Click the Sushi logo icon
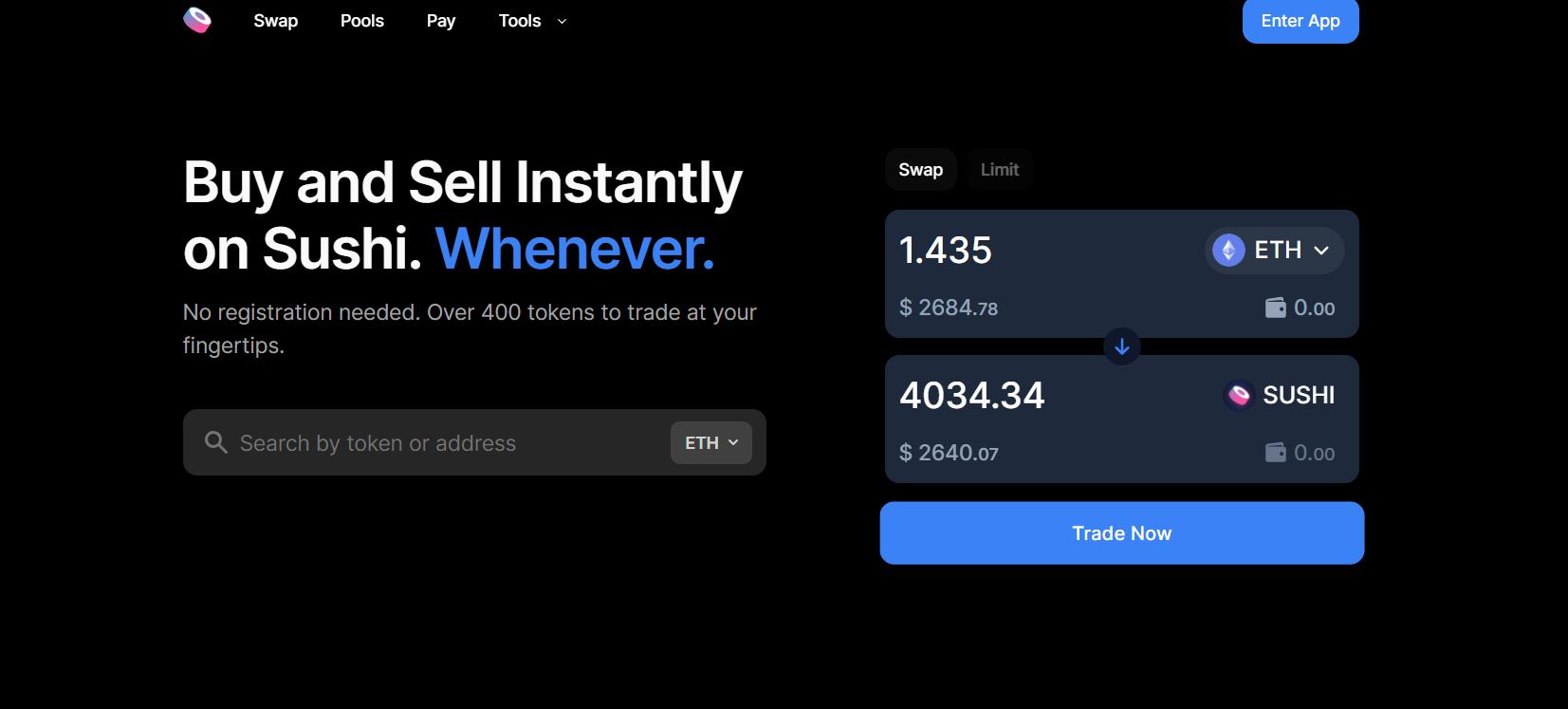The height and width of the screenshot is (709, 1568). pos(197,20)
